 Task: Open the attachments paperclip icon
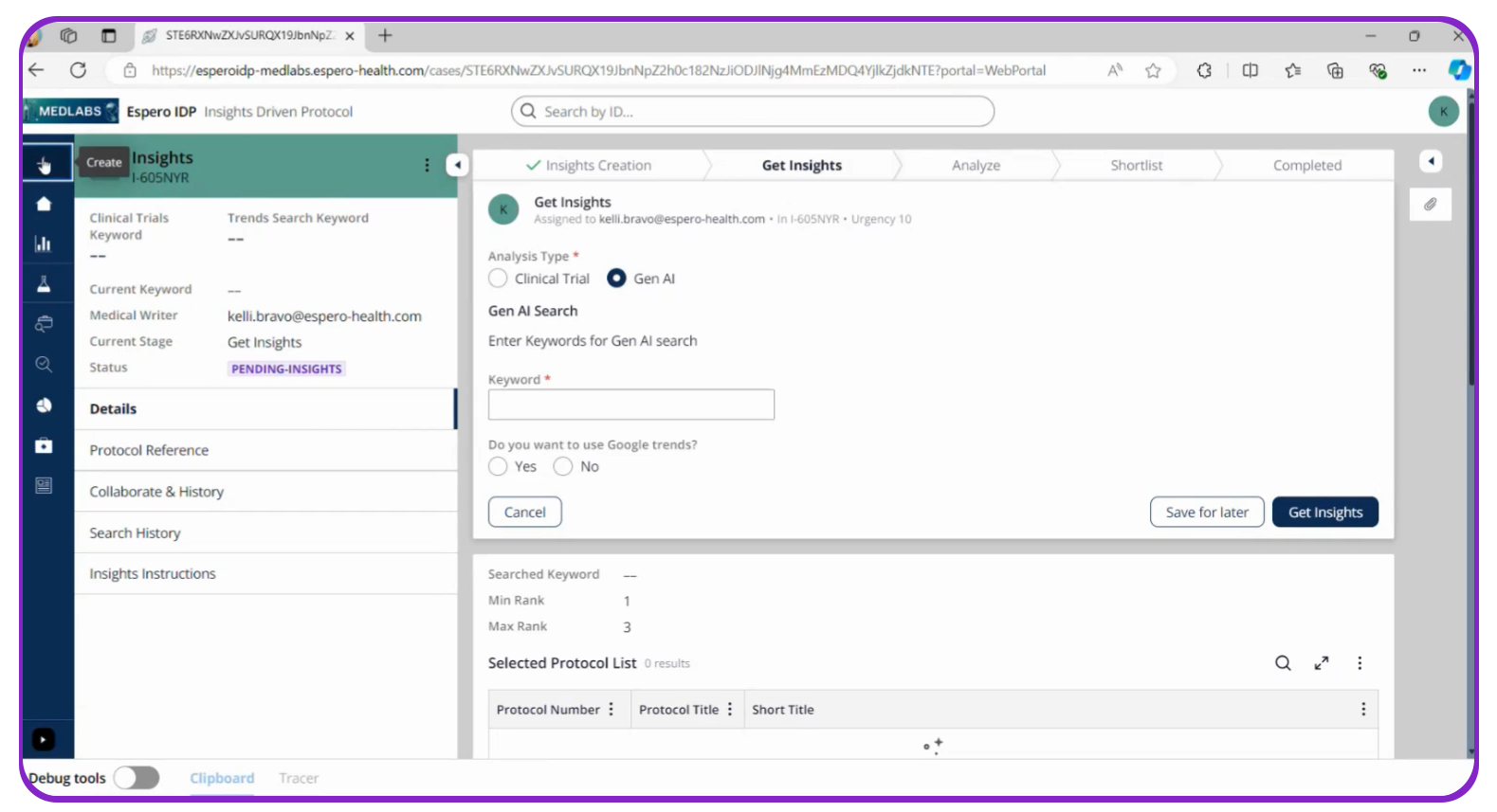pos(1430,204)
